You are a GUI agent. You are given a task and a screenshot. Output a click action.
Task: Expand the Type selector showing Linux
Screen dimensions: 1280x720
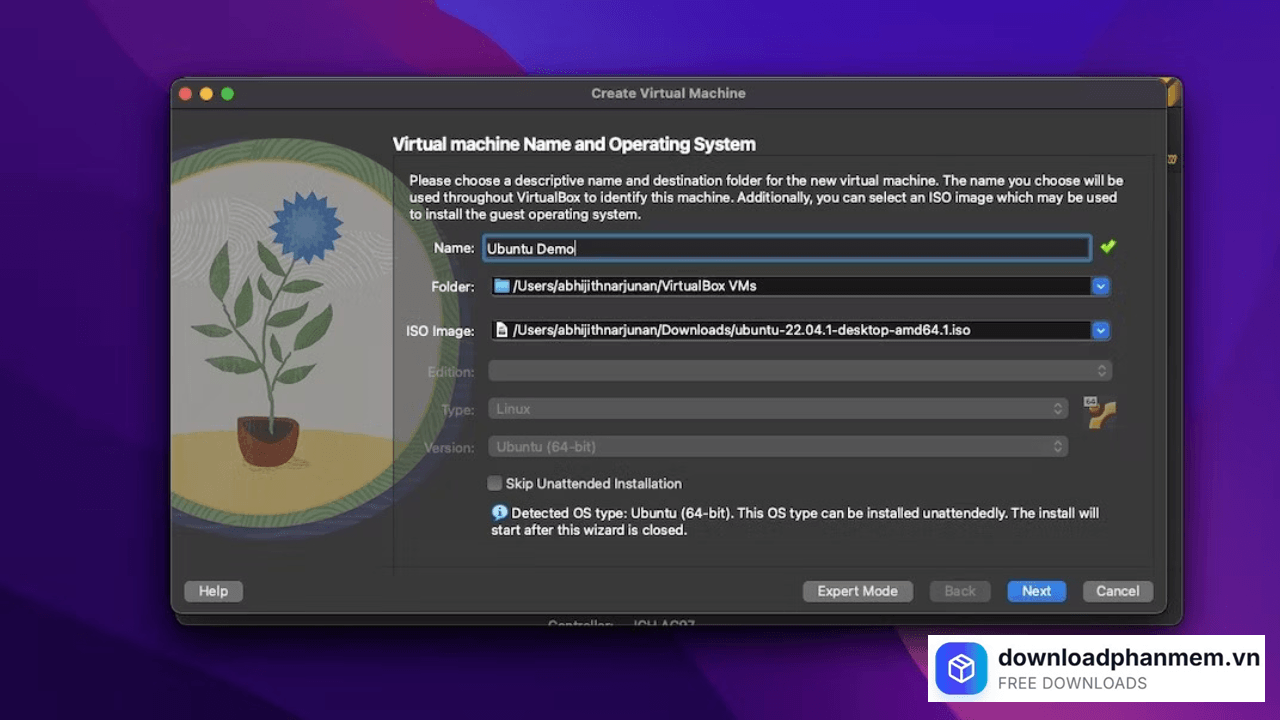click(x=1057, y=408)
